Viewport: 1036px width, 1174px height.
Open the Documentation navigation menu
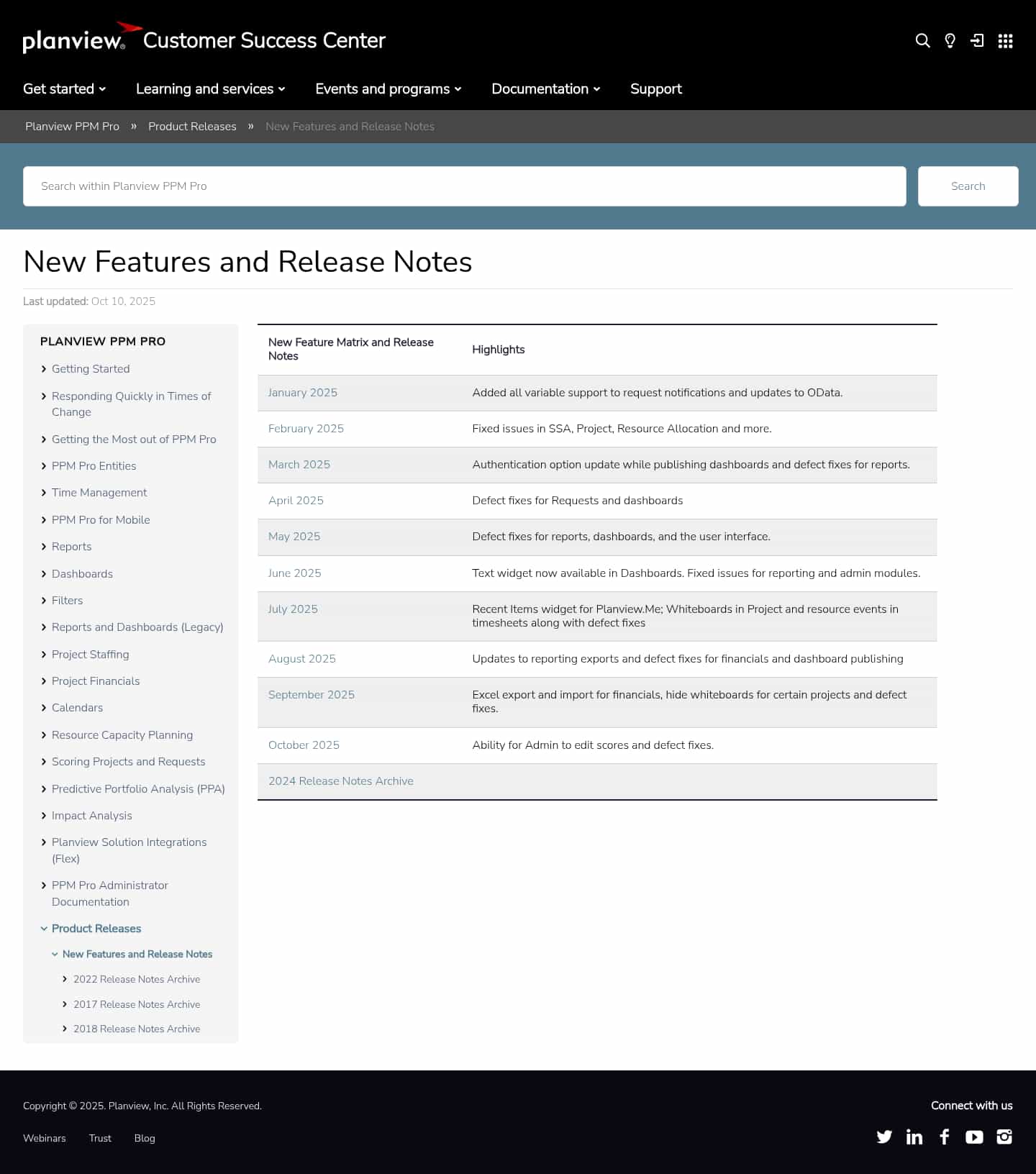tap(546, 88)
